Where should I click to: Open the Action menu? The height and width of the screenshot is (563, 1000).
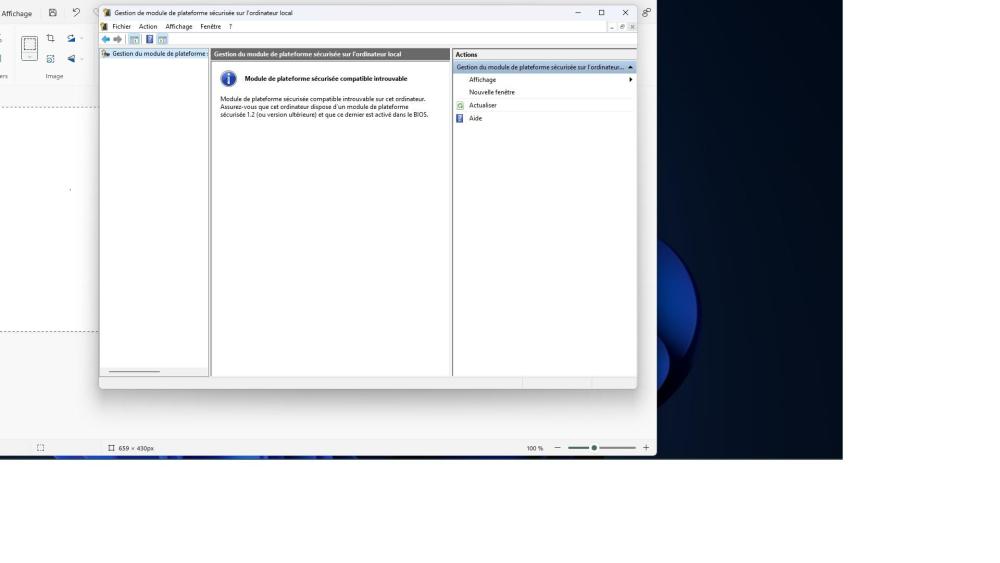coord(148,27)
